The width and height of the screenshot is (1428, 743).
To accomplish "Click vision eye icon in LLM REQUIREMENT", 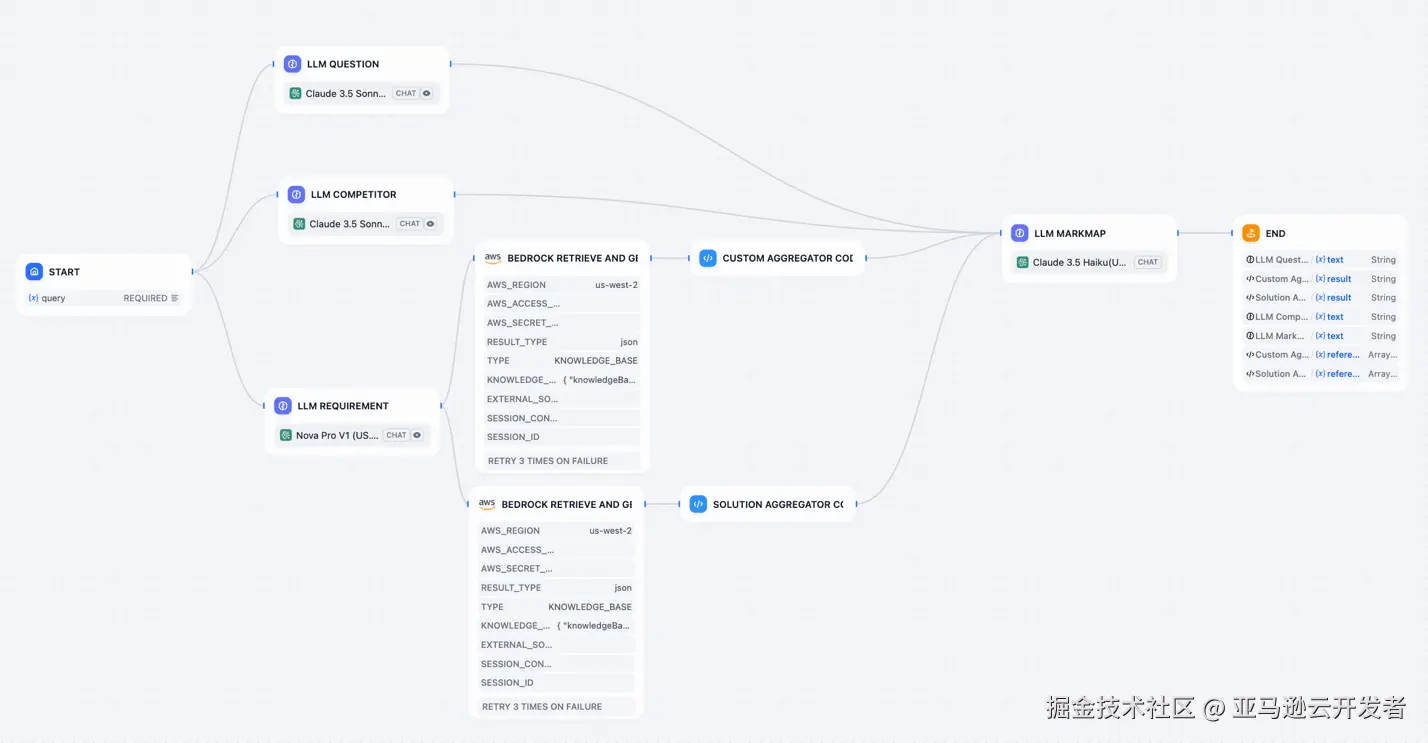I will tap(418, 435).
